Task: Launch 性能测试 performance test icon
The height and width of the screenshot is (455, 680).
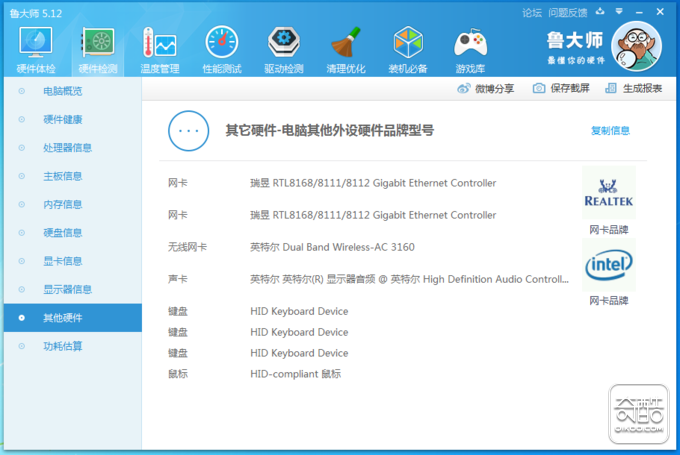Action: point(222,42)
